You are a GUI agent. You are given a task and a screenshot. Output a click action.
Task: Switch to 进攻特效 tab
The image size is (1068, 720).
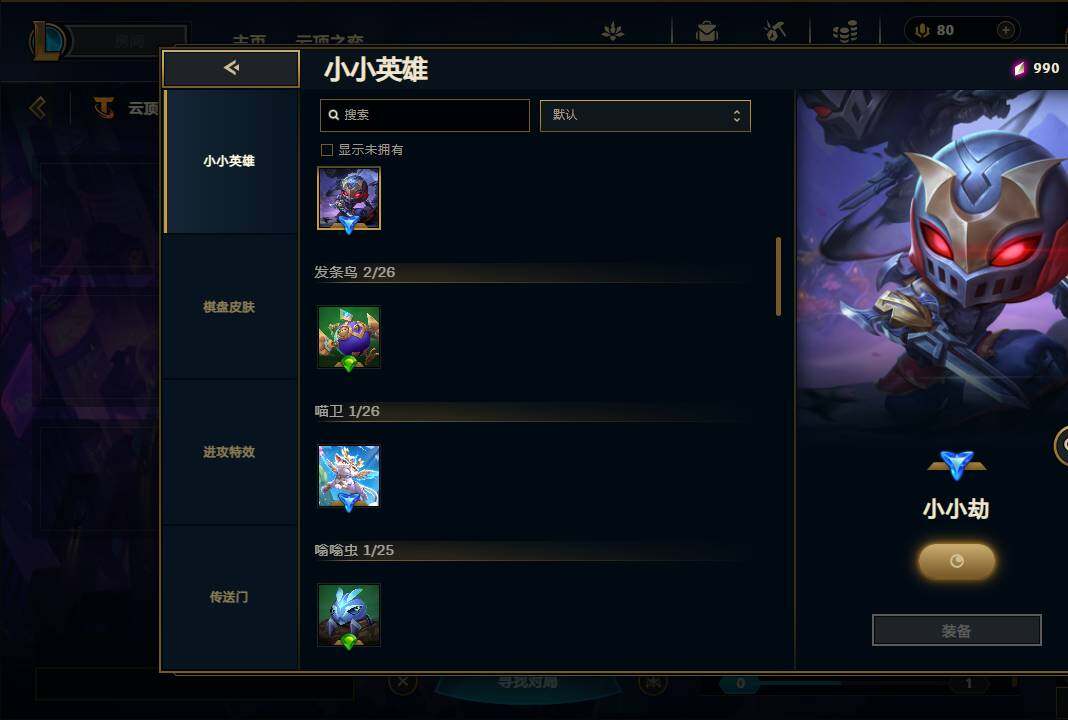click(x=230, y=452)
